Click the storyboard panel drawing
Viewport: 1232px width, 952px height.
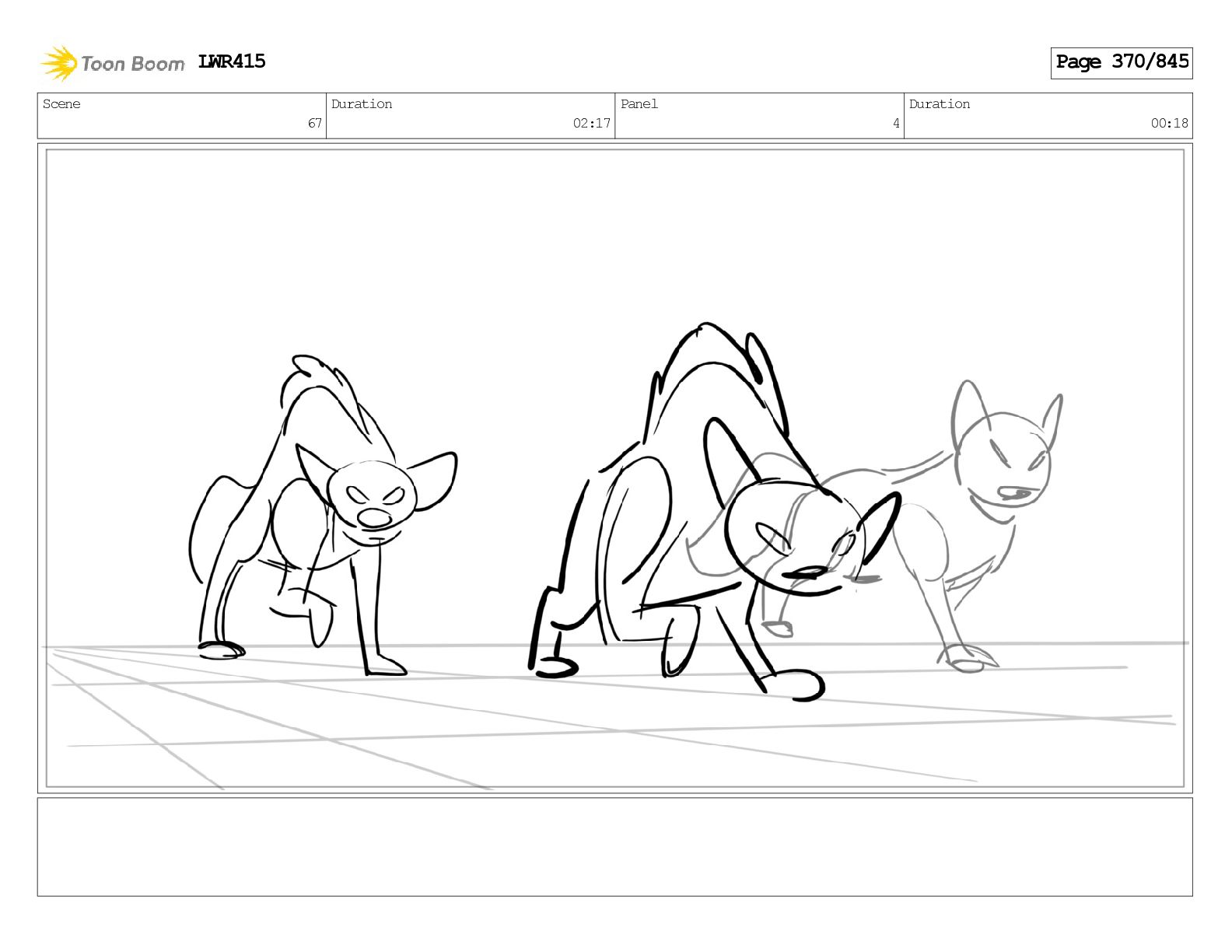(614, 468)
